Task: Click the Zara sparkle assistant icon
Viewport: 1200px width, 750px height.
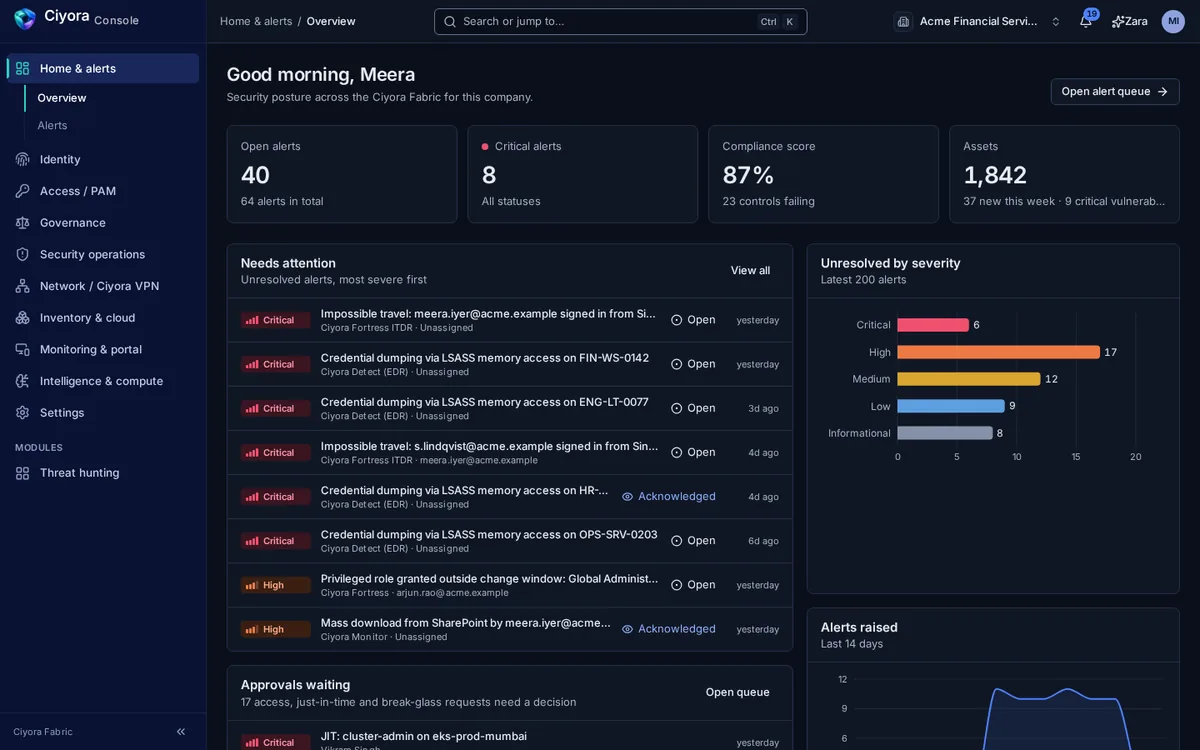Action: [x=1118, y=21]
